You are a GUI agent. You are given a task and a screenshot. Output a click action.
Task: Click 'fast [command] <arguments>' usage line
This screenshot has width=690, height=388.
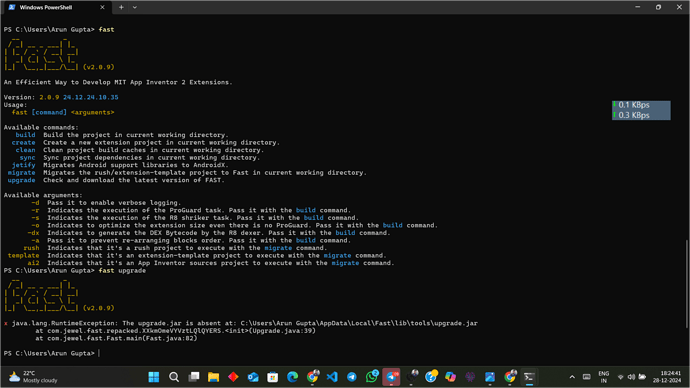[x=63, y=113]
